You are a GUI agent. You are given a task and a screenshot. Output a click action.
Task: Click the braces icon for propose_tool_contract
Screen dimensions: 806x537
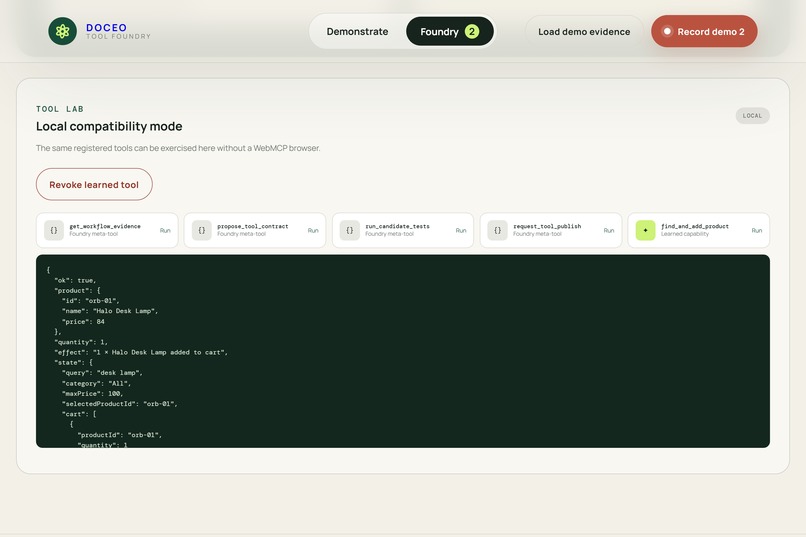pyautogui.click(x=202, y=230)
